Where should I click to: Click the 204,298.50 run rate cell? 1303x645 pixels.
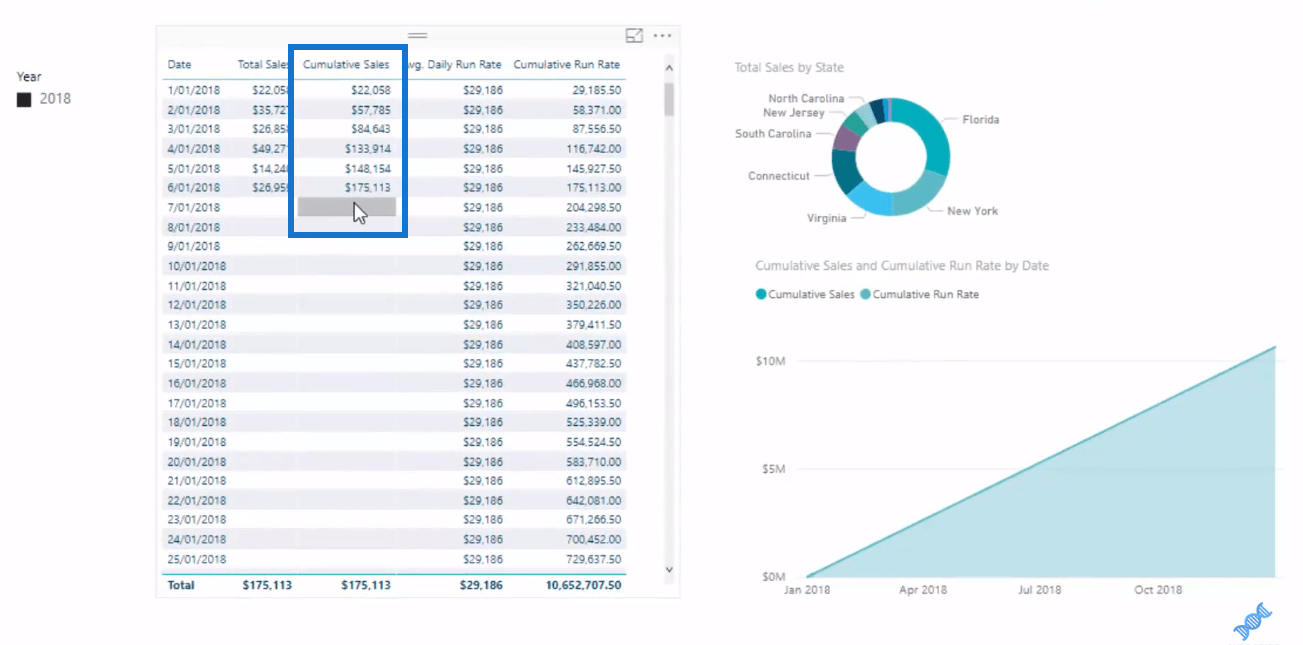click(x=594, y=208)
